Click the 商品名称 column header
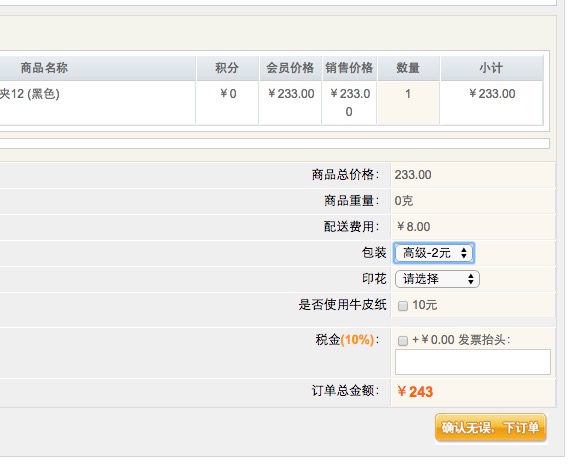This screenshot has width=575, height=468. tap(44, 68)
